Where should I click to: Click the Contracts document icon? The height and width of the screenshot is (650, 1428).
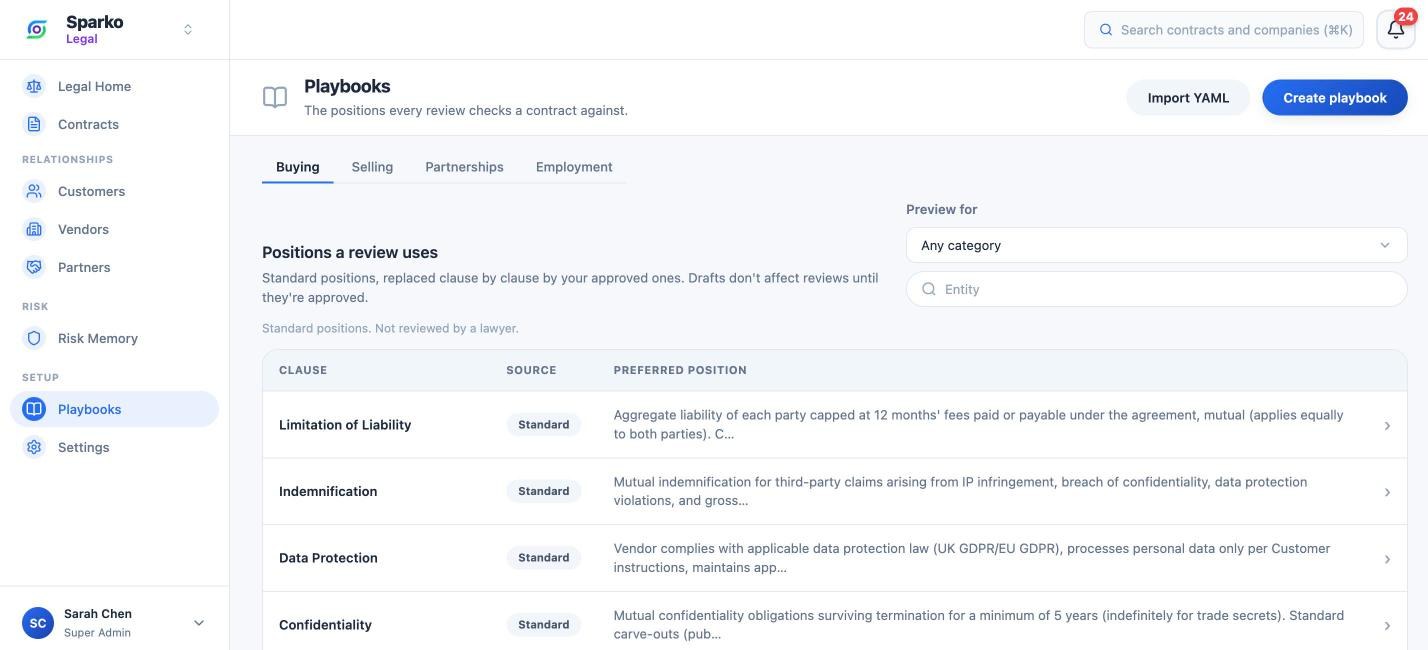34,124
